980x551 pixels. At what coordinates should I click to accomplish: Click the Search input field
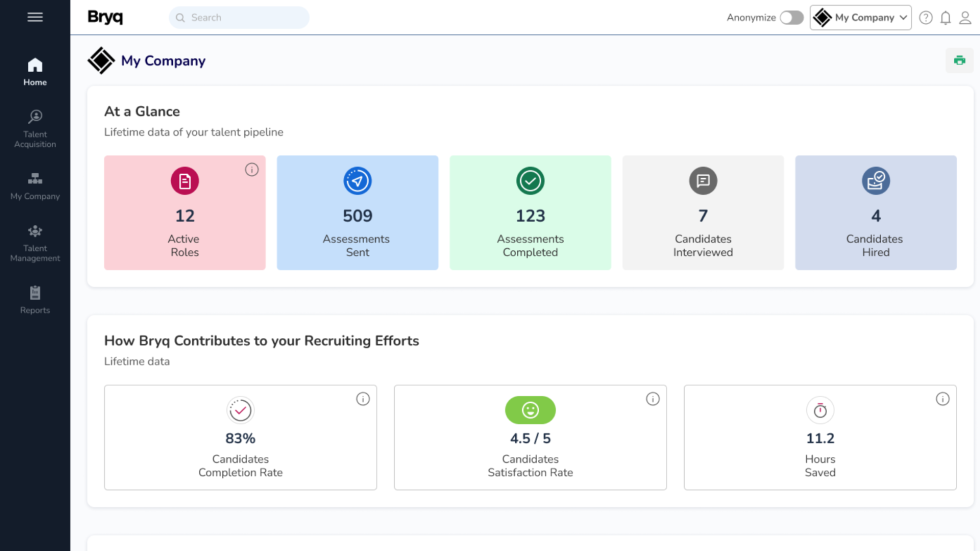240,18
